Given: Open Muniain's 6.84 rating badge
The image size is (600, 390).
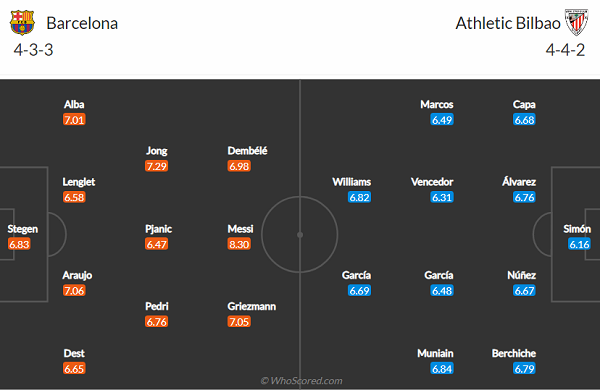Looking at the screenshot, I should pyautogui.click(x=442, y=369).
